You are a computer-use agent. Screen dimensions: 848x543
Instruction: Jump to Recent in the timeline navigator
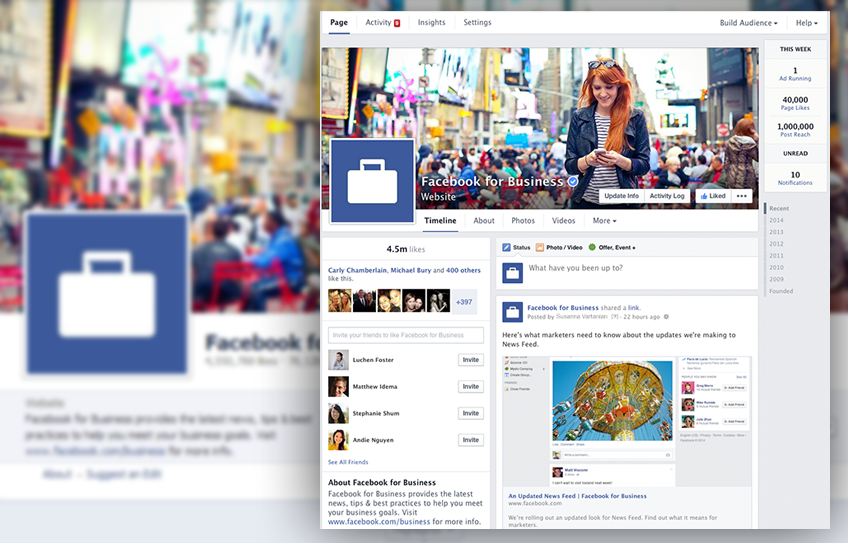[779, 208]
